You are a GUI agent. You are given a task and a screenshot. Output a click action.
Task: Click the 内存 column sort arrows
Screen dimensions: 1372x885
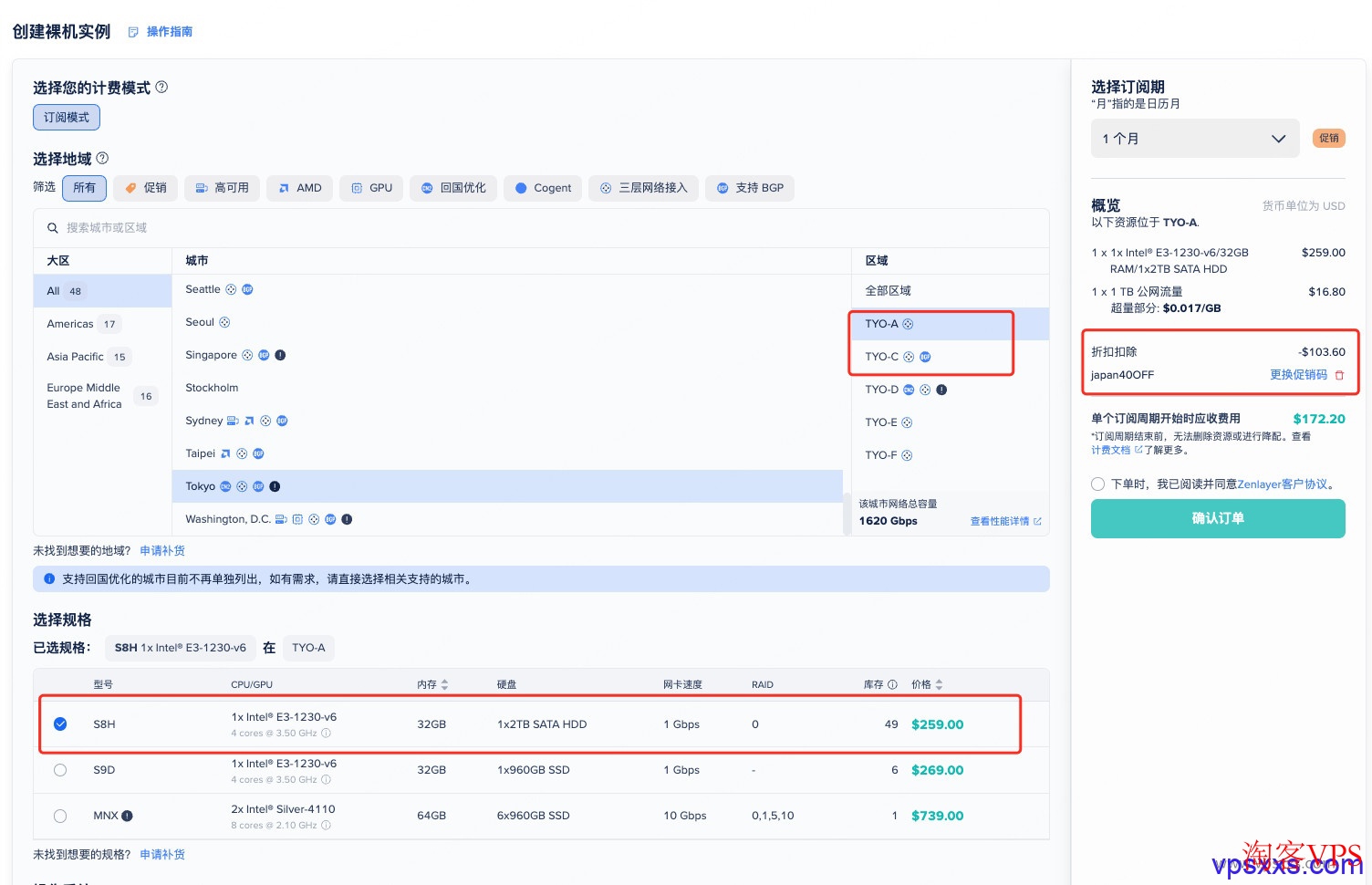pyautogui.click(x=444, y=684)
